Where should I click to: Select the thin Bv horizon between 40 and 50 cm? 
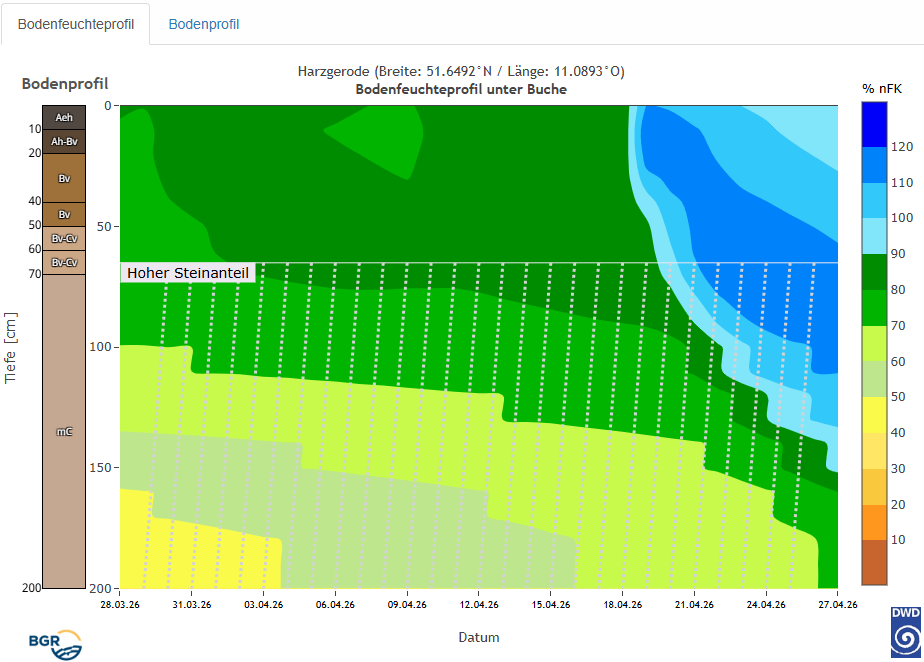64,214
